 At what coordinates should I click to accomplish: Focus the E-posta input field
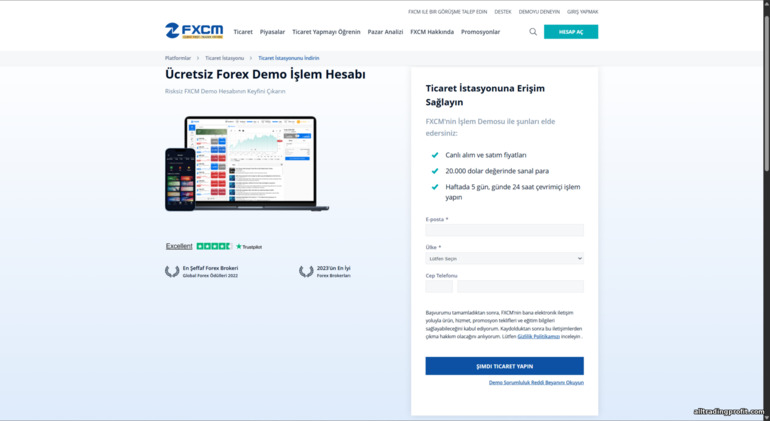pos(504,230)
